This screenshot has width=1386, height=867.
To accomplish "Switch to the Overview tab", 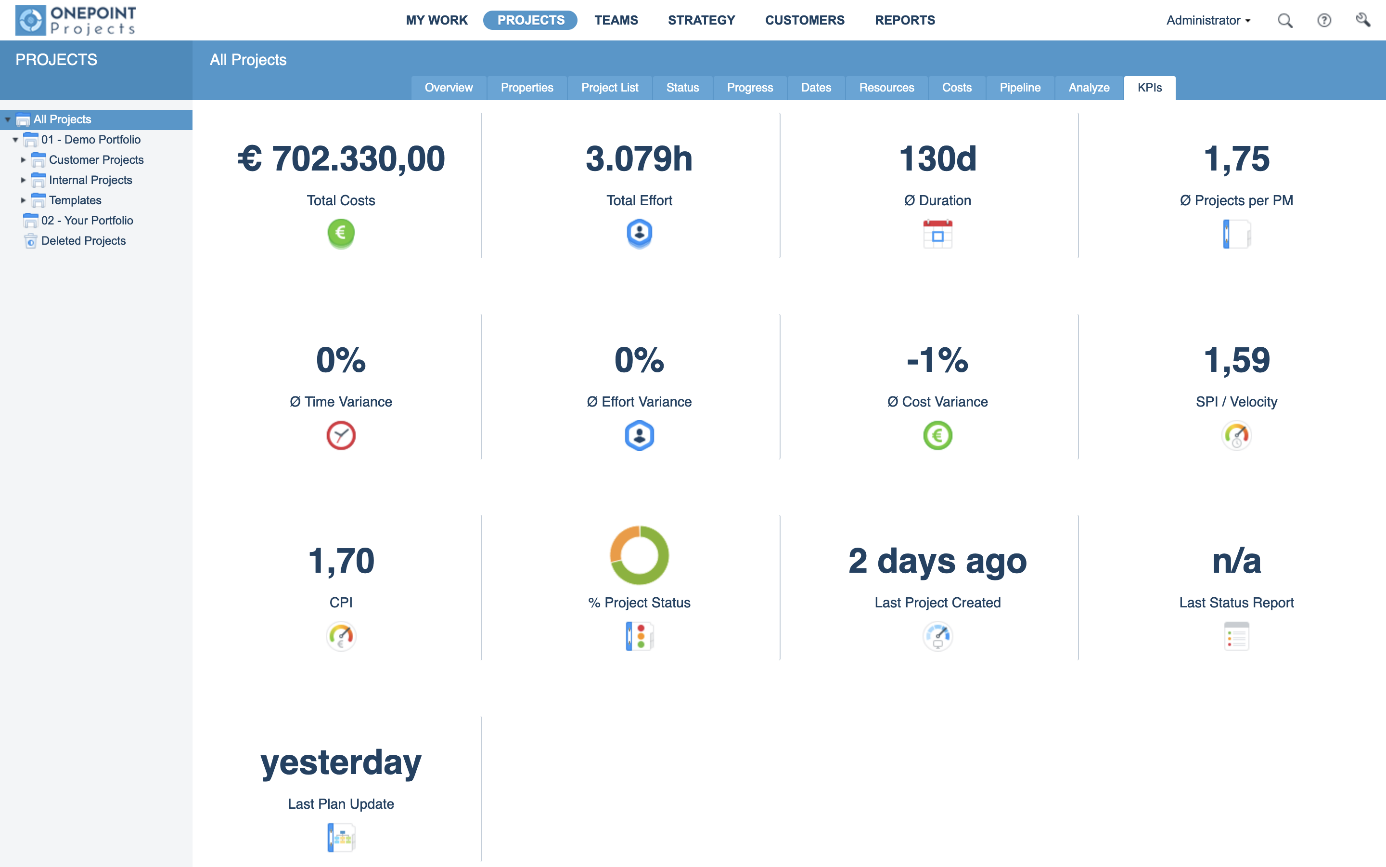I will click(449, 88).
